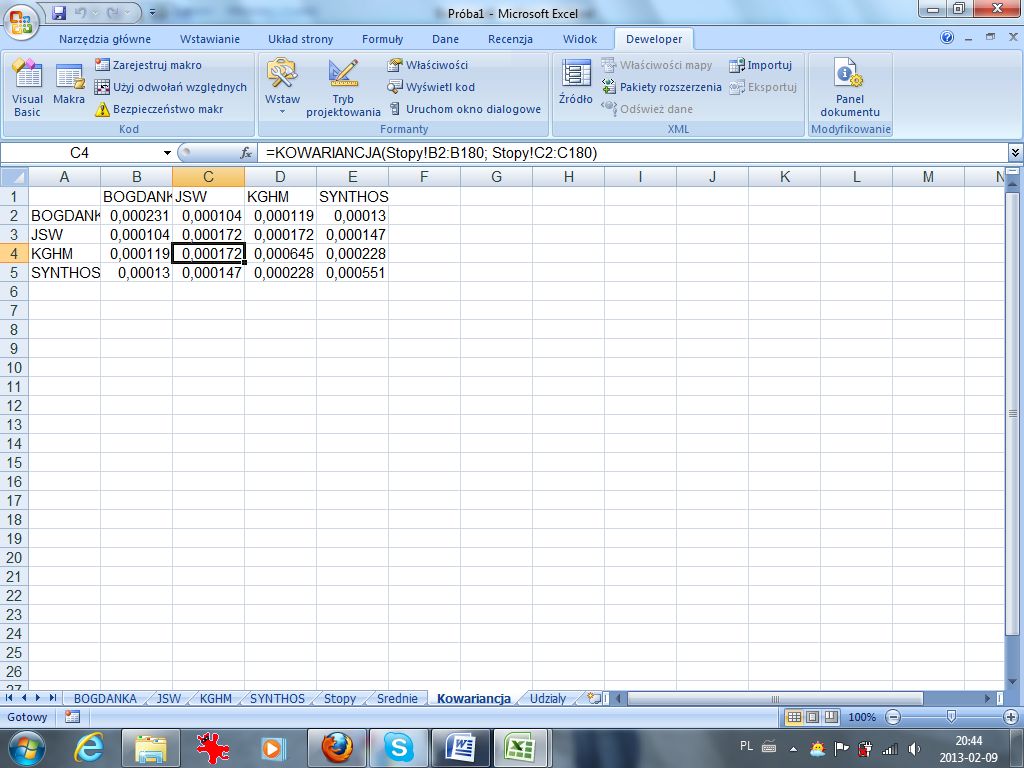Open Firefox from the taskbar
The image size is (1024, 768).
tap(337, 748)
